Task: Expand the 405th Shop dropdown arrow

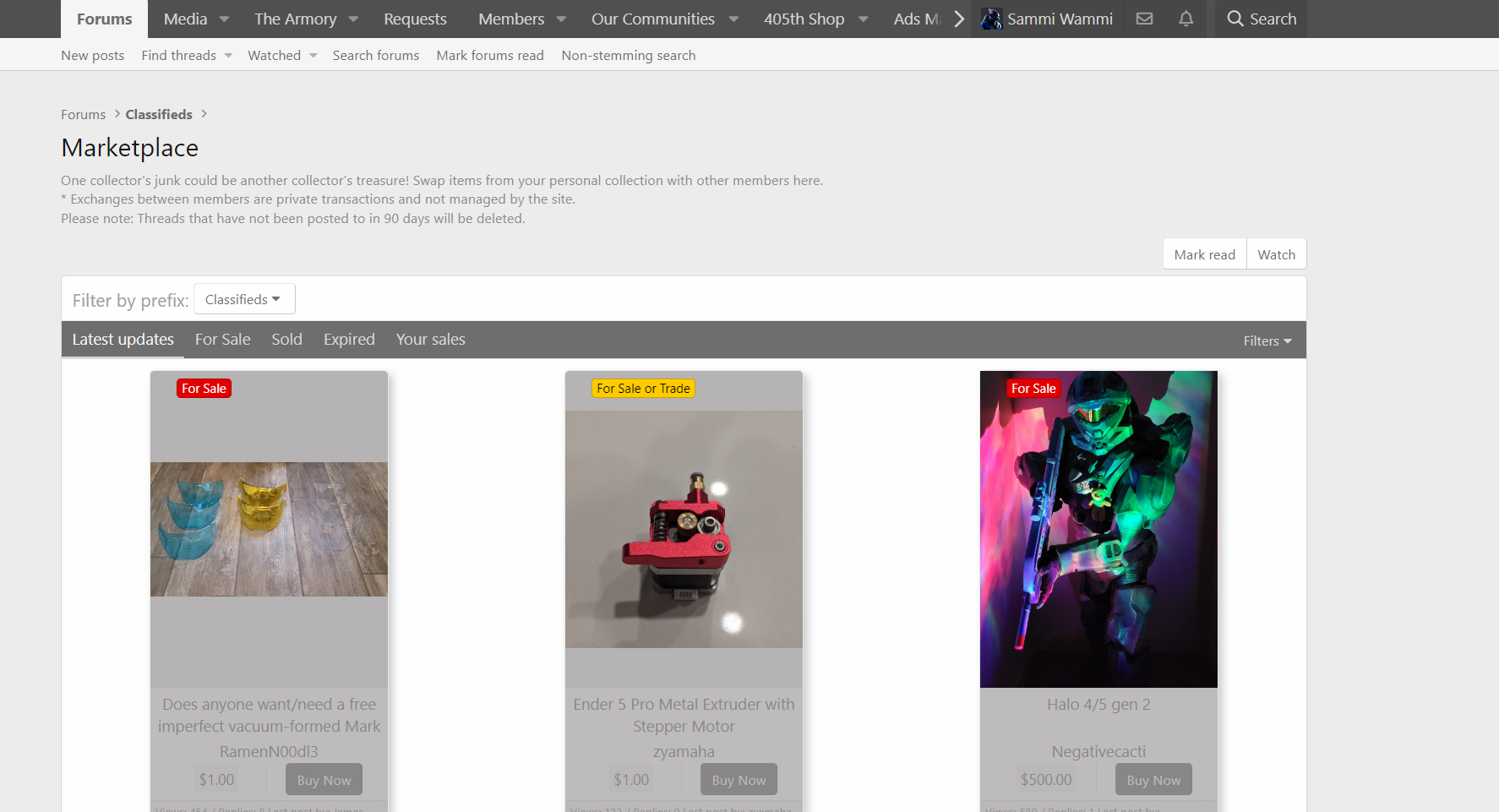Action: pos(863,19)
